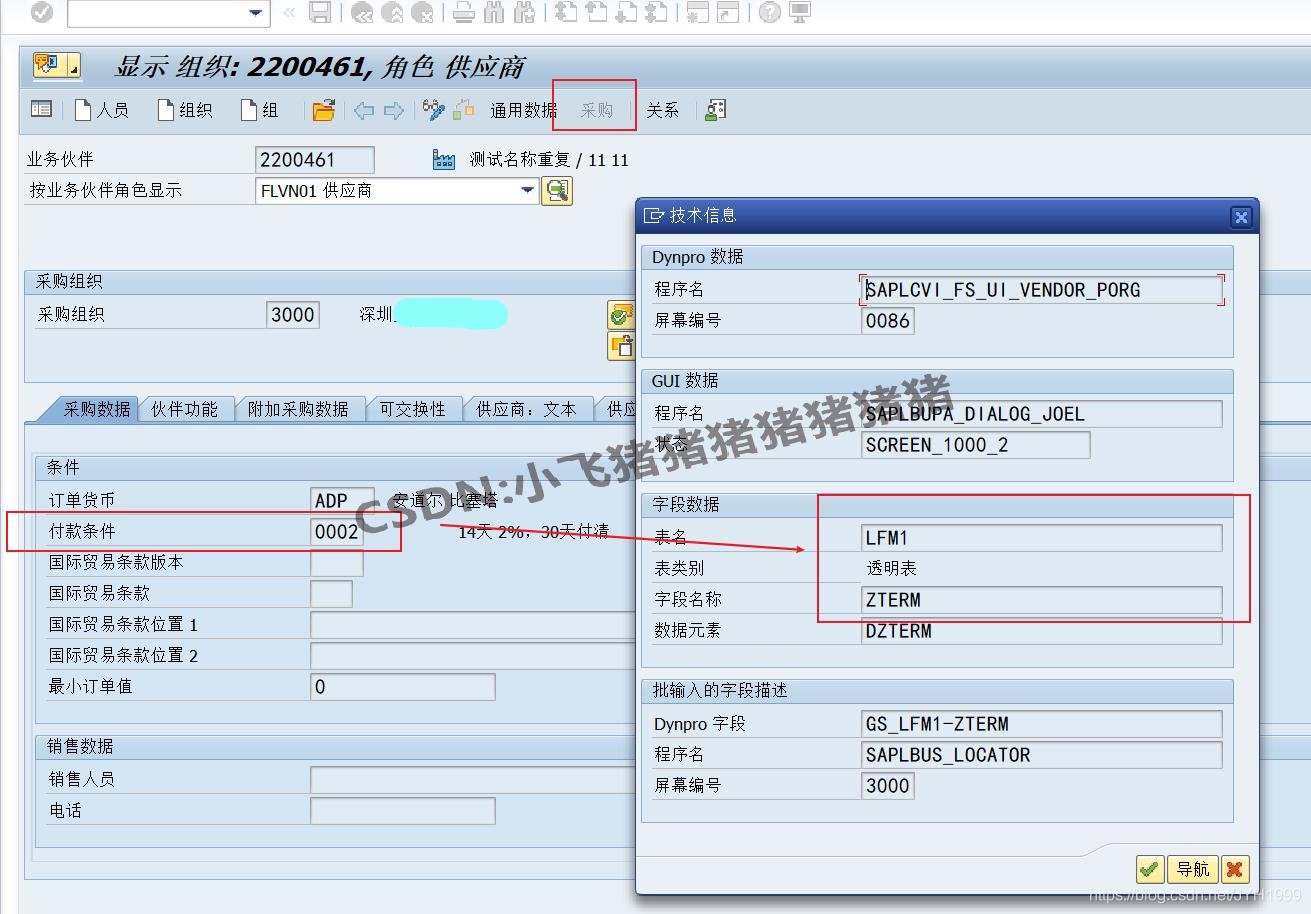This screenshot has width=1311, height=914.
Task: Confirm the 技术信息 dialog with green check
Action: tap(1150, 869)
